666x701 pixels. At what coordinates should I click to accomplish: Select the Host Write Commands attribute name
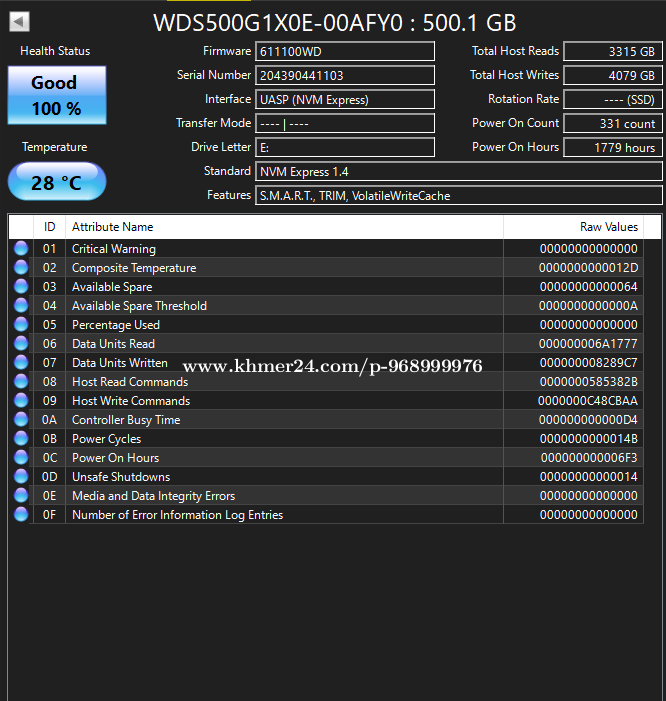[131, 401]
